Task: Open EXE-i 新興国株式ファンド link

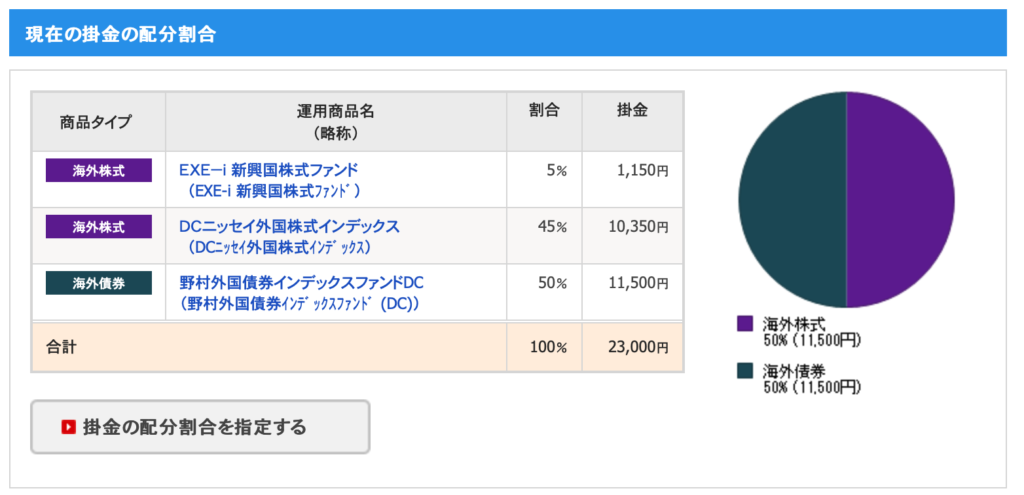Action: [x=268, y=170]
